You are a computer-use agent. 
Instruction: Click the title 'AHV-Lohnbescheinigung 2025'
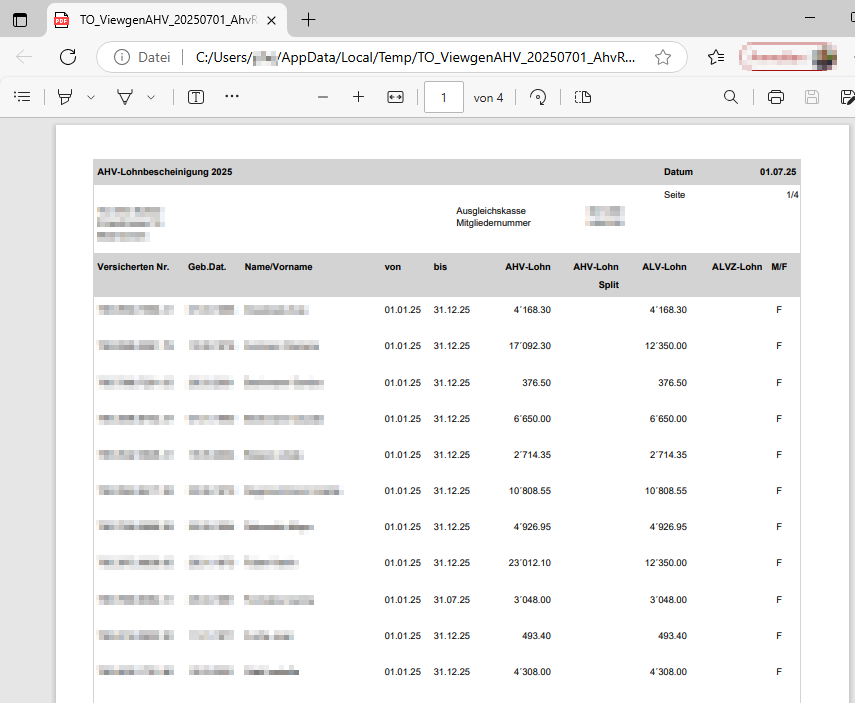pos(165,172)
